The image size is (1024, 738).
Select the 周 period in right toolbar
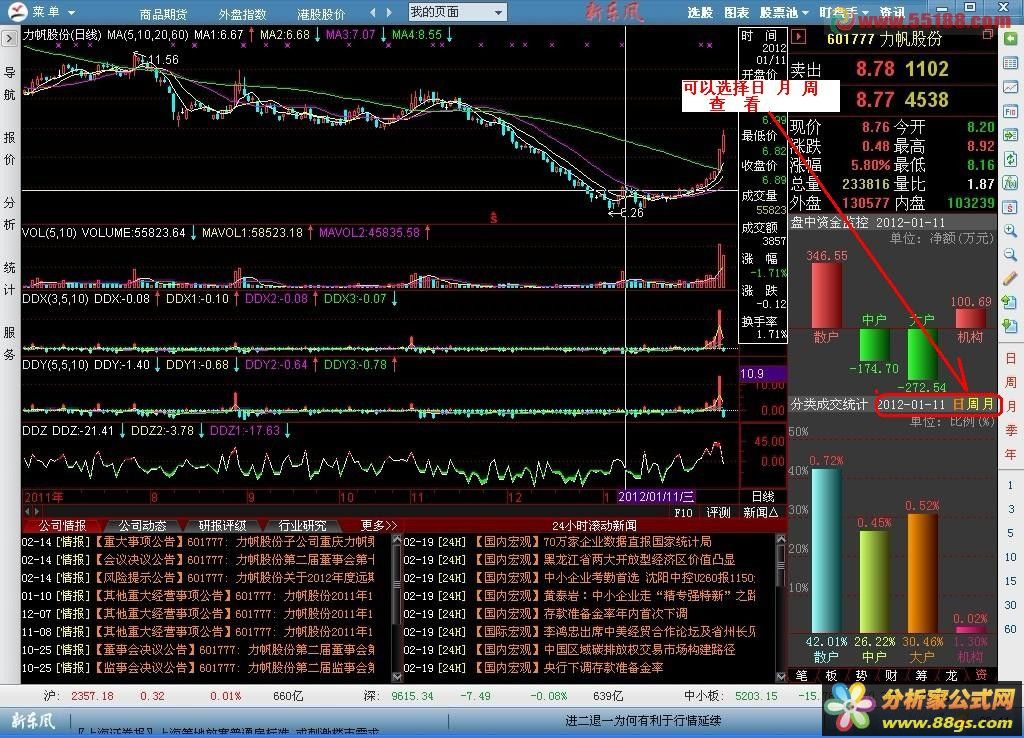(1011, 382)
